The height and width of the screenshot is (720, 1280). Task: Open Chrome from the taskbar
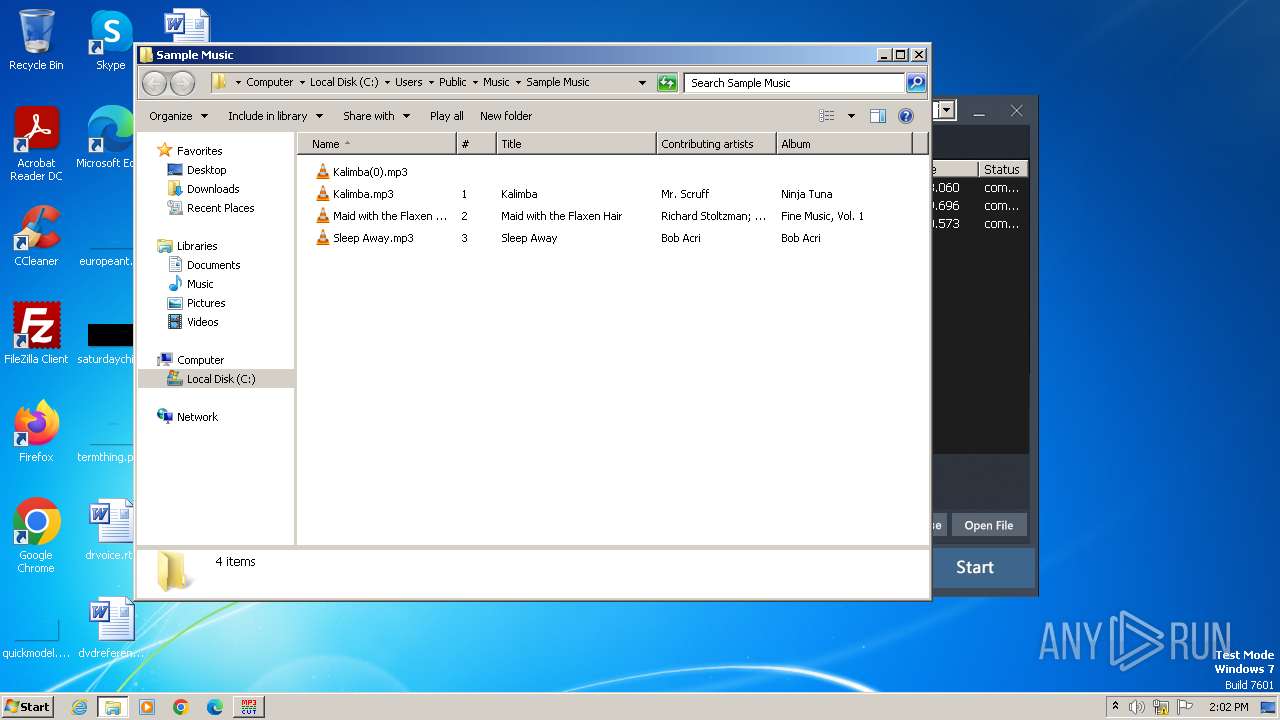(181, 707)
